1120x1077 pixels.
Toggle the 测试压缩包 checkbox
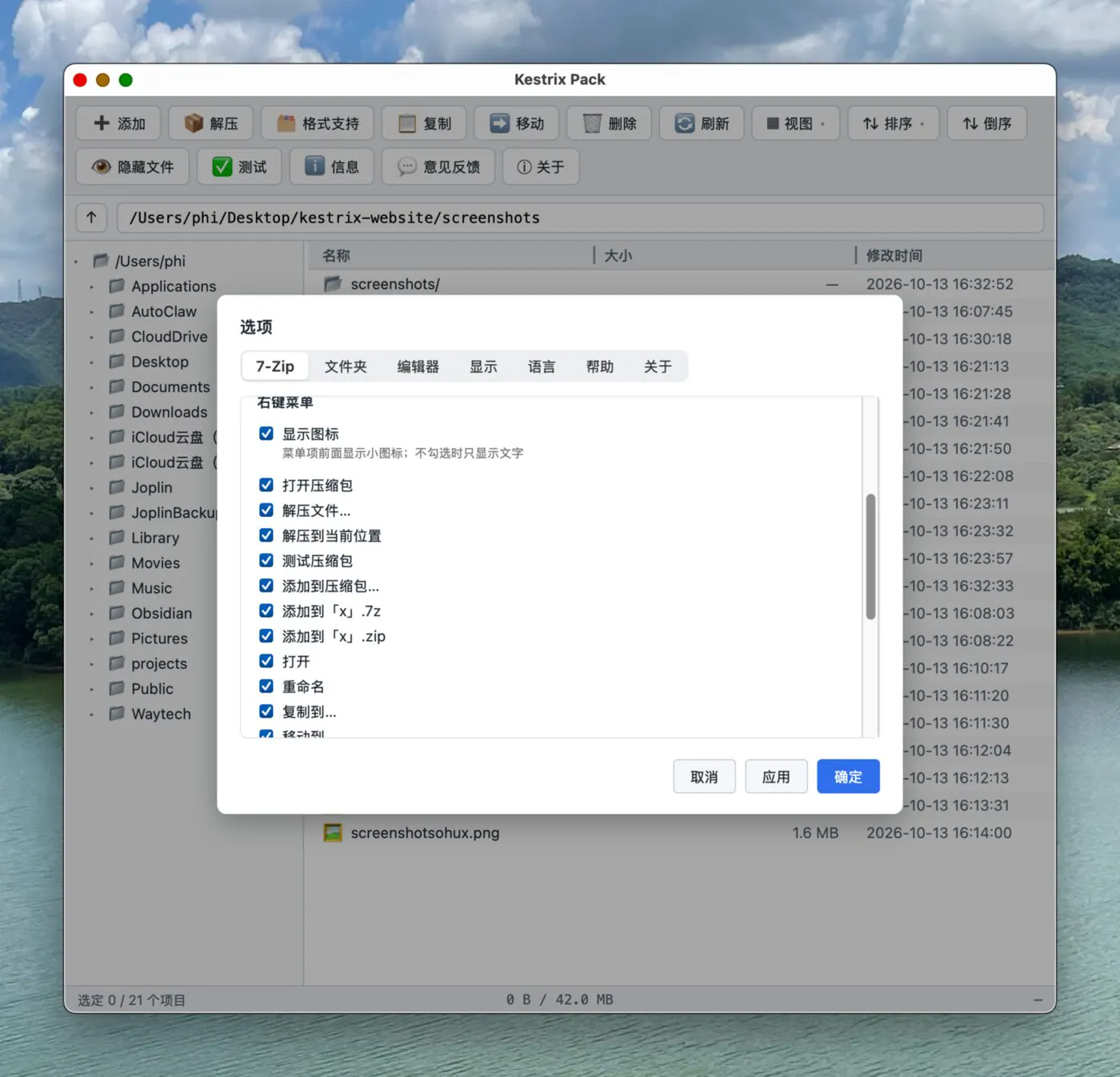[266, 560]
